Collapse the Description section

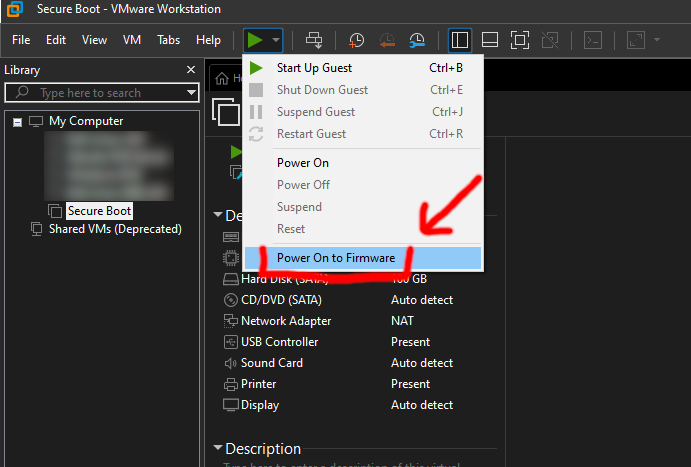pos(217,449)
